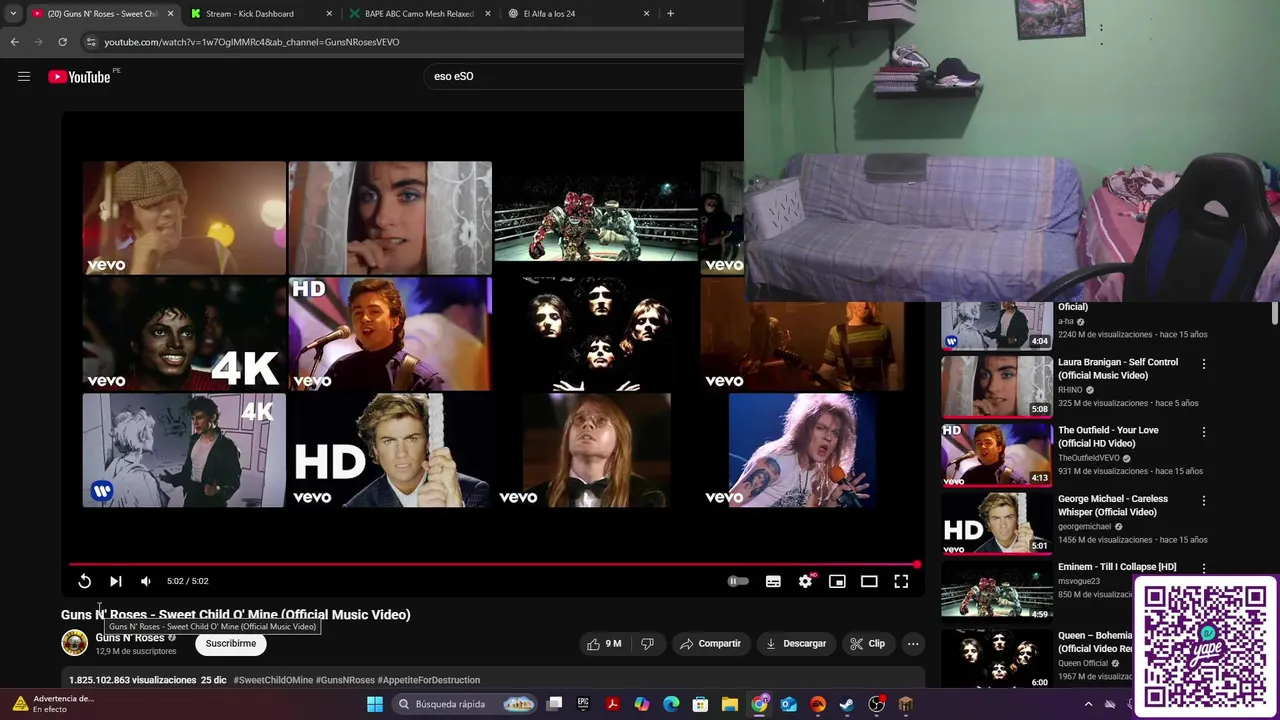Open the Advertencia weather alert widget
This screenshot has width=1280, height=720.
[x=53, y=704]
